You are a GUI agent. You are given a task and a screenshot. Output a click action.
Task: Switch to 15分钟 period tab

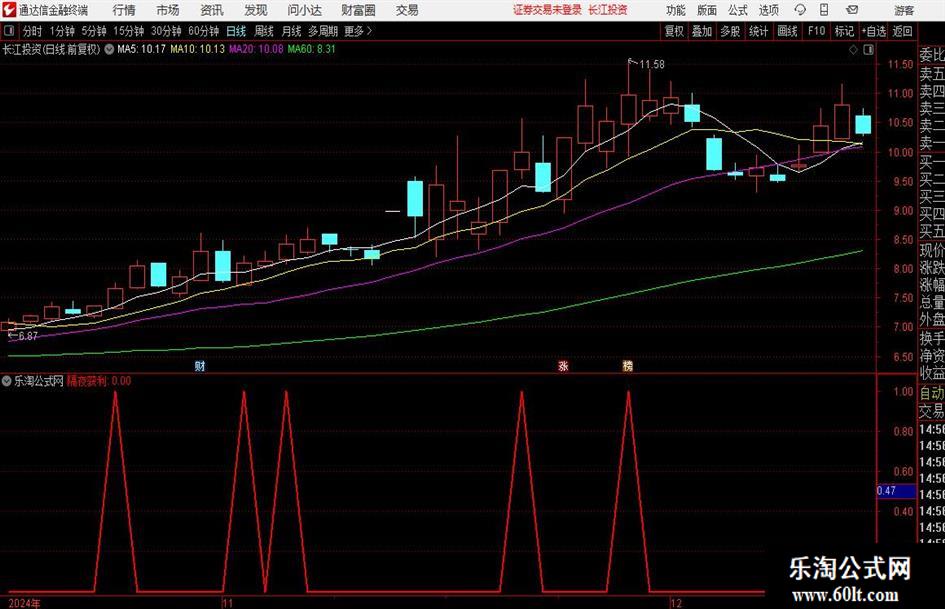tap(128, 31)
